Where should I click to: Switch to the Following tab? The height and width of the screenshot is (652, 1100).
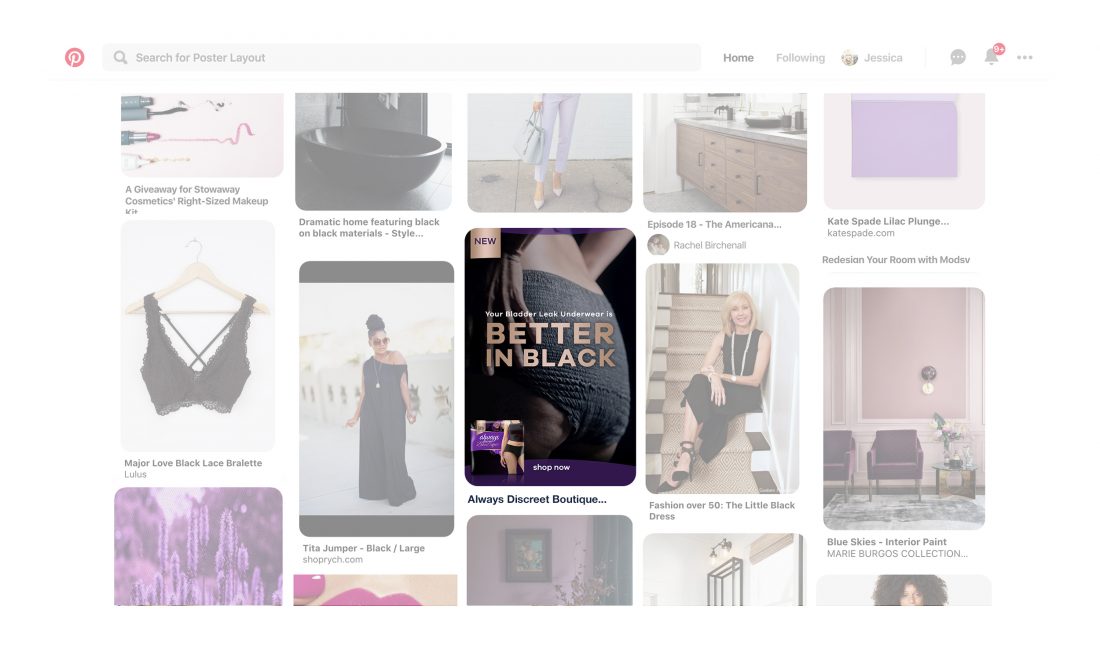point(800,58)
